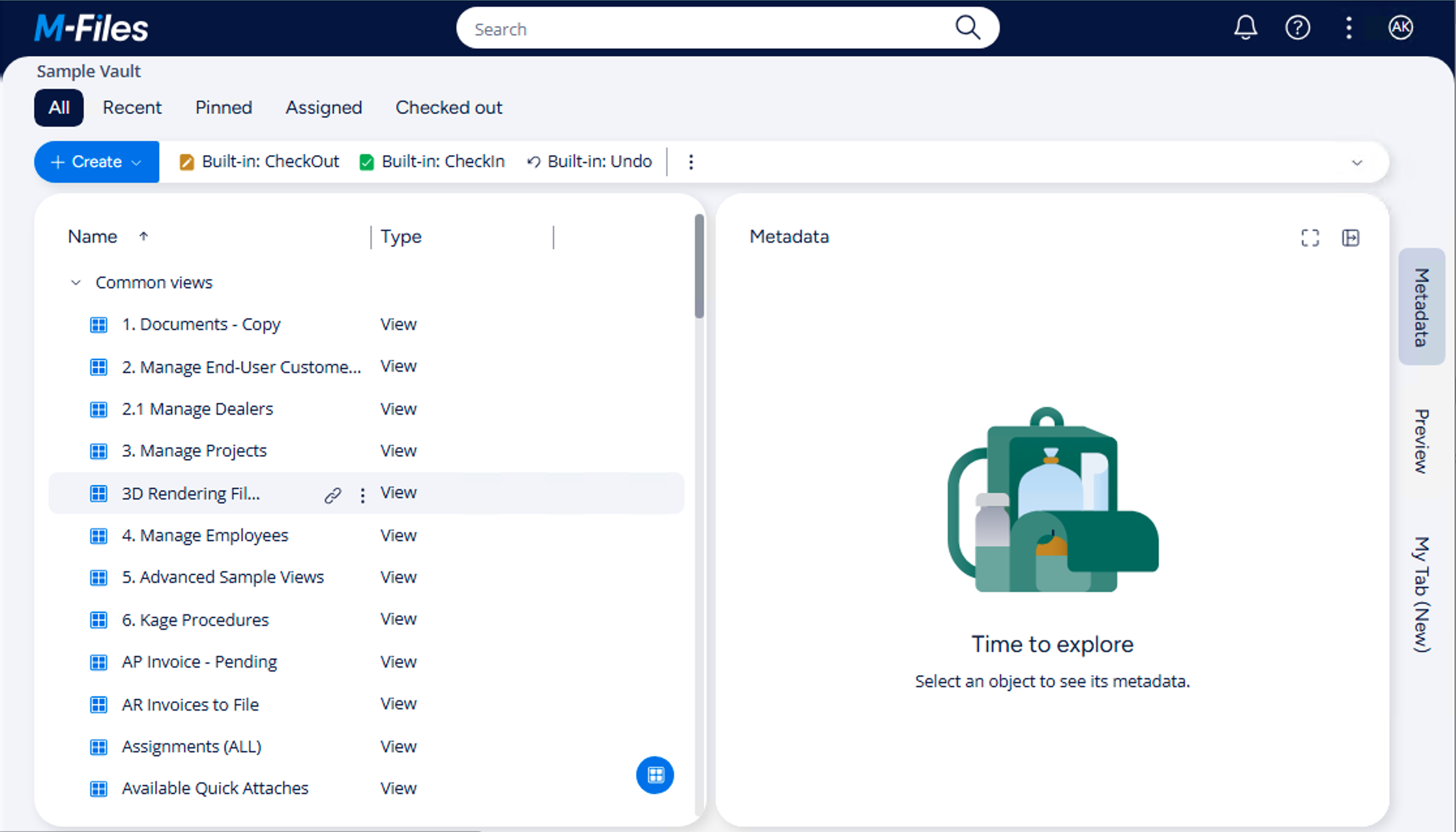The height and width of the screenshot is (832, 1456).
Task: Click the help question mark icon
Action: (1297, 27)
